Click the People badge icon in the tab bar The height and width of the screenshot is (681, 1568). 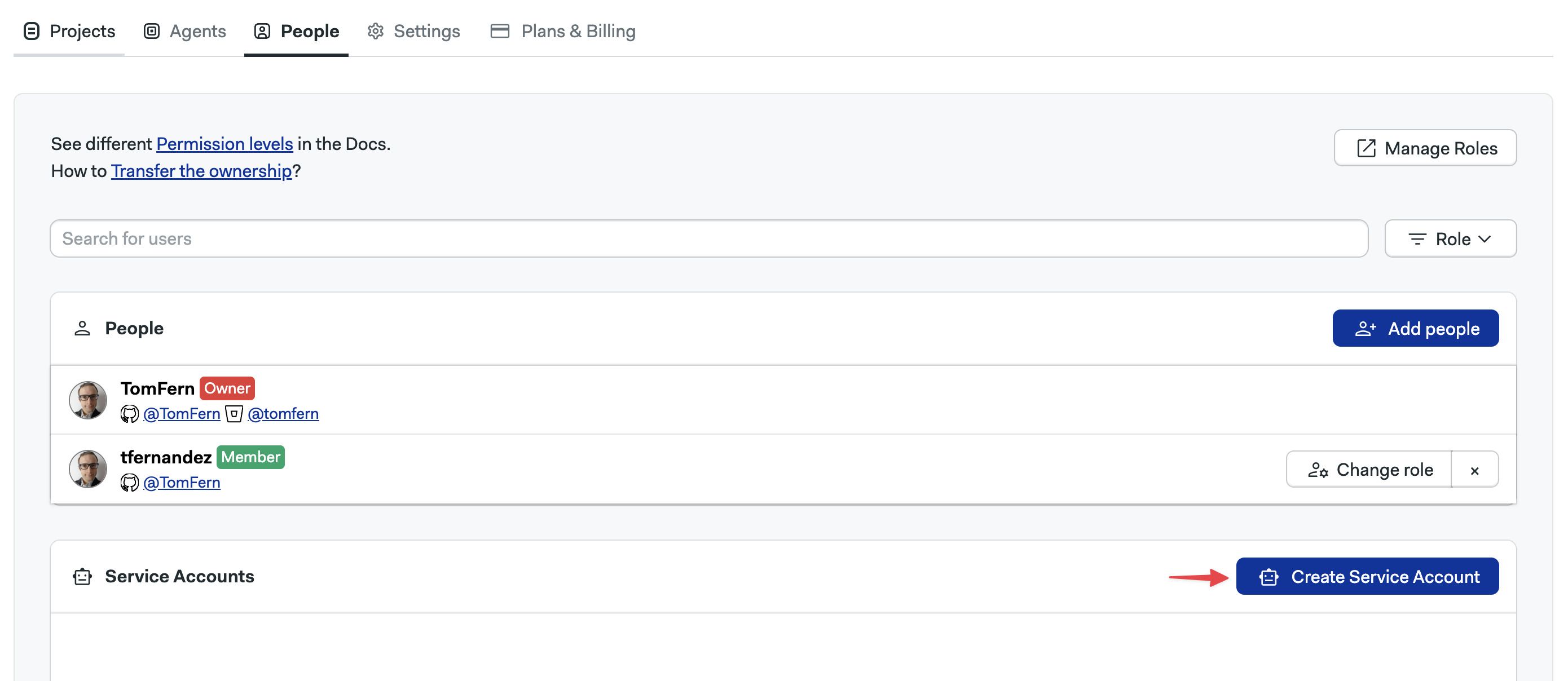262,30
